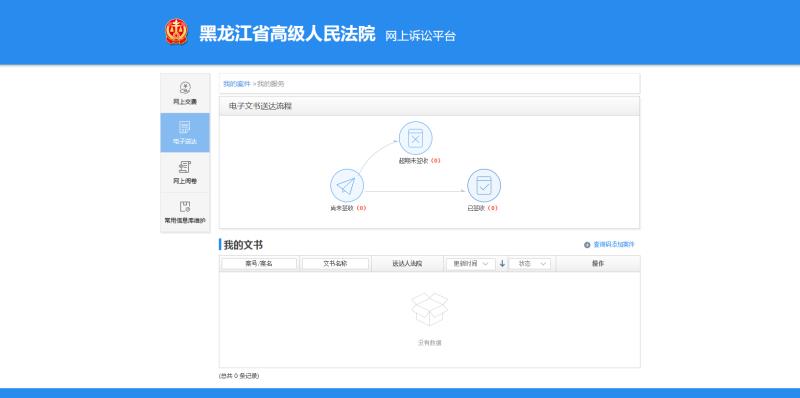Click the 电子文书送达流程 panel title
This screenshot has height=398, width=800.
point(261,106)
